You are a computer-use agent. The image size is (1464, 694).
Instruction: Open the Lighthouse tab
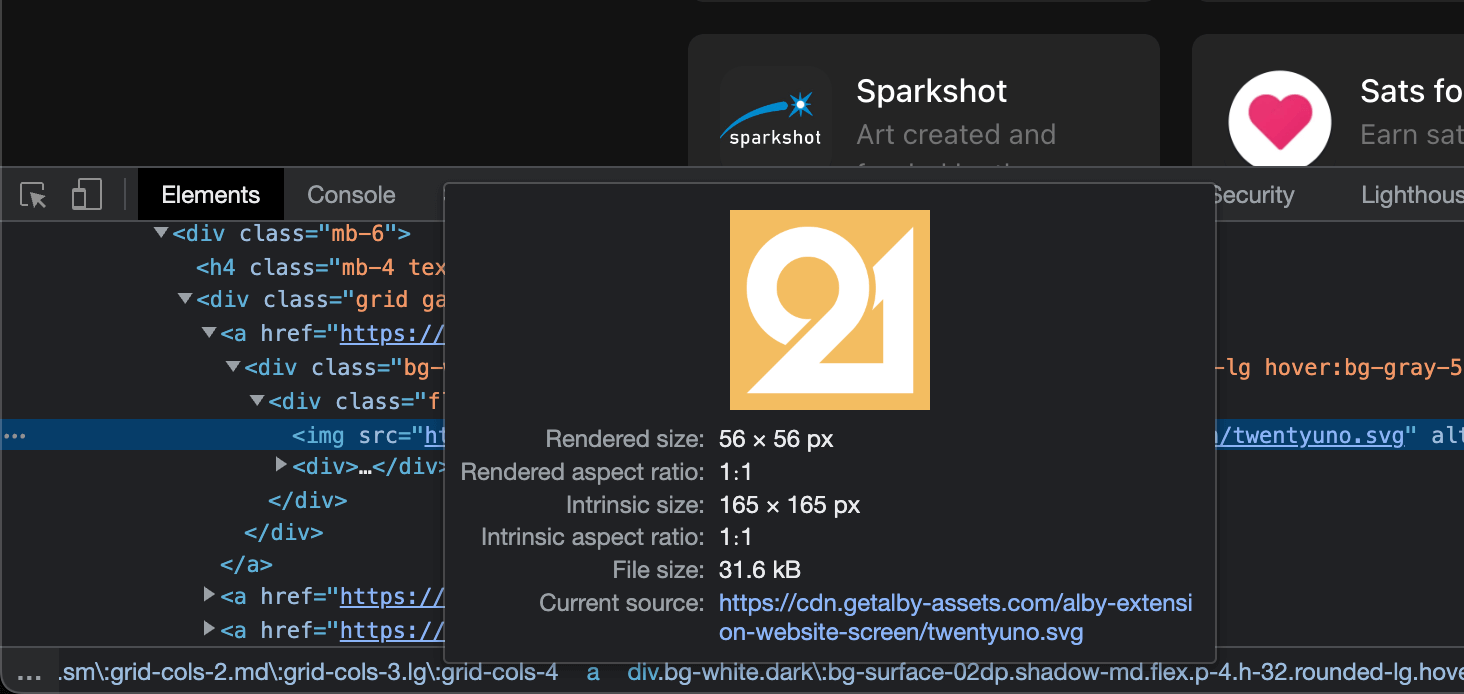pyautogui.click(x=1411, y=195)
